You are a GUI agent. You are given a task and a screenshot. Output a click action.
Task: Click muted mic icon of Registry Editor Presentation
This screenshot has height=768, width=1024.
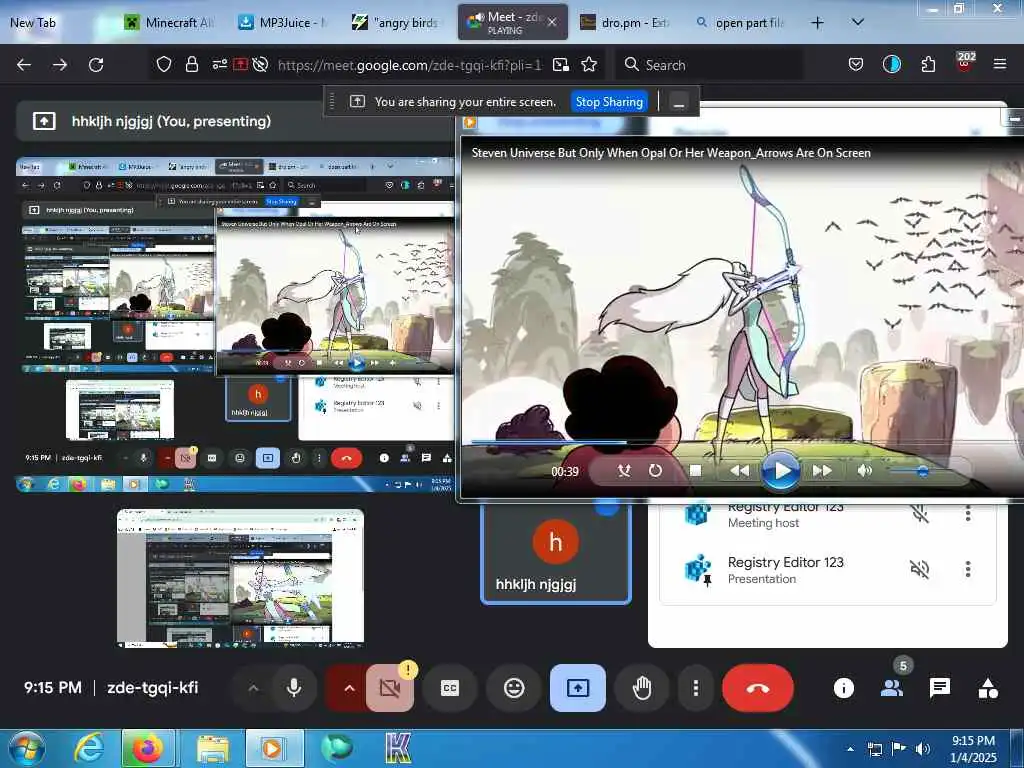click(920, 569)
